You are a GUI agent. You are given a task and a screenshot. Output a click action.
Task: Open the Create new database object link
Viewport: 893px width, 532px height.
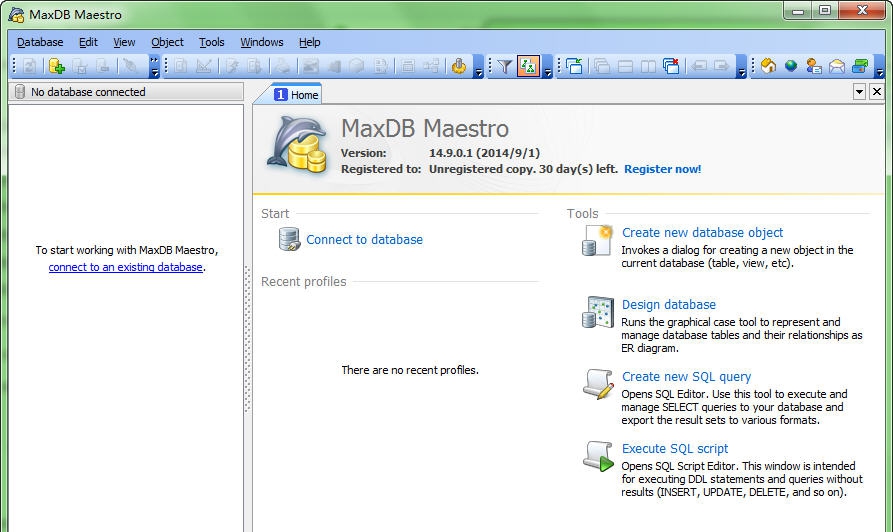tap(702, 232)
